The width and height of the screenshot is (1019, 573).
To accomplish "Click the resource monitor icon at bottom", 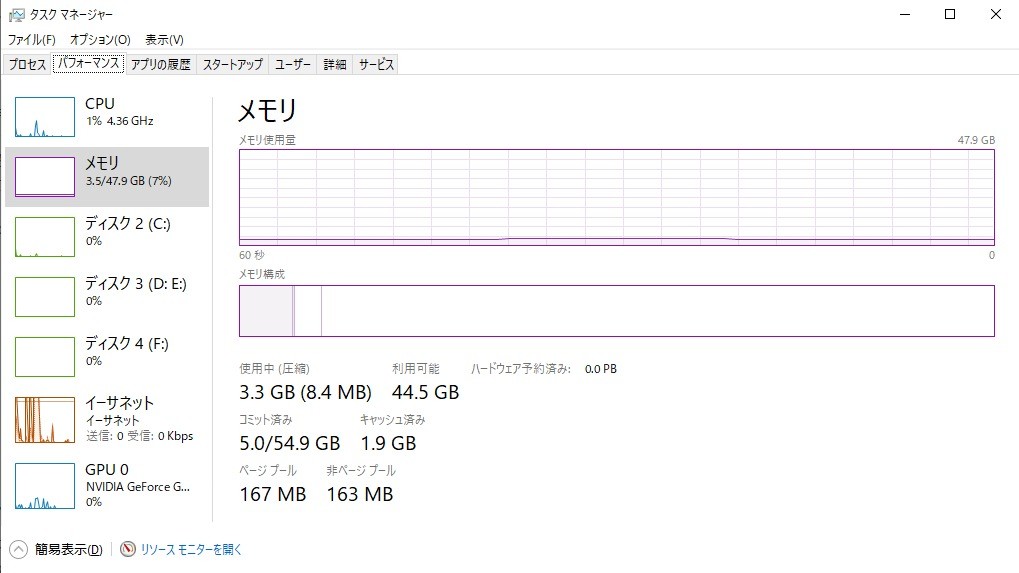I will click(127, 549).
